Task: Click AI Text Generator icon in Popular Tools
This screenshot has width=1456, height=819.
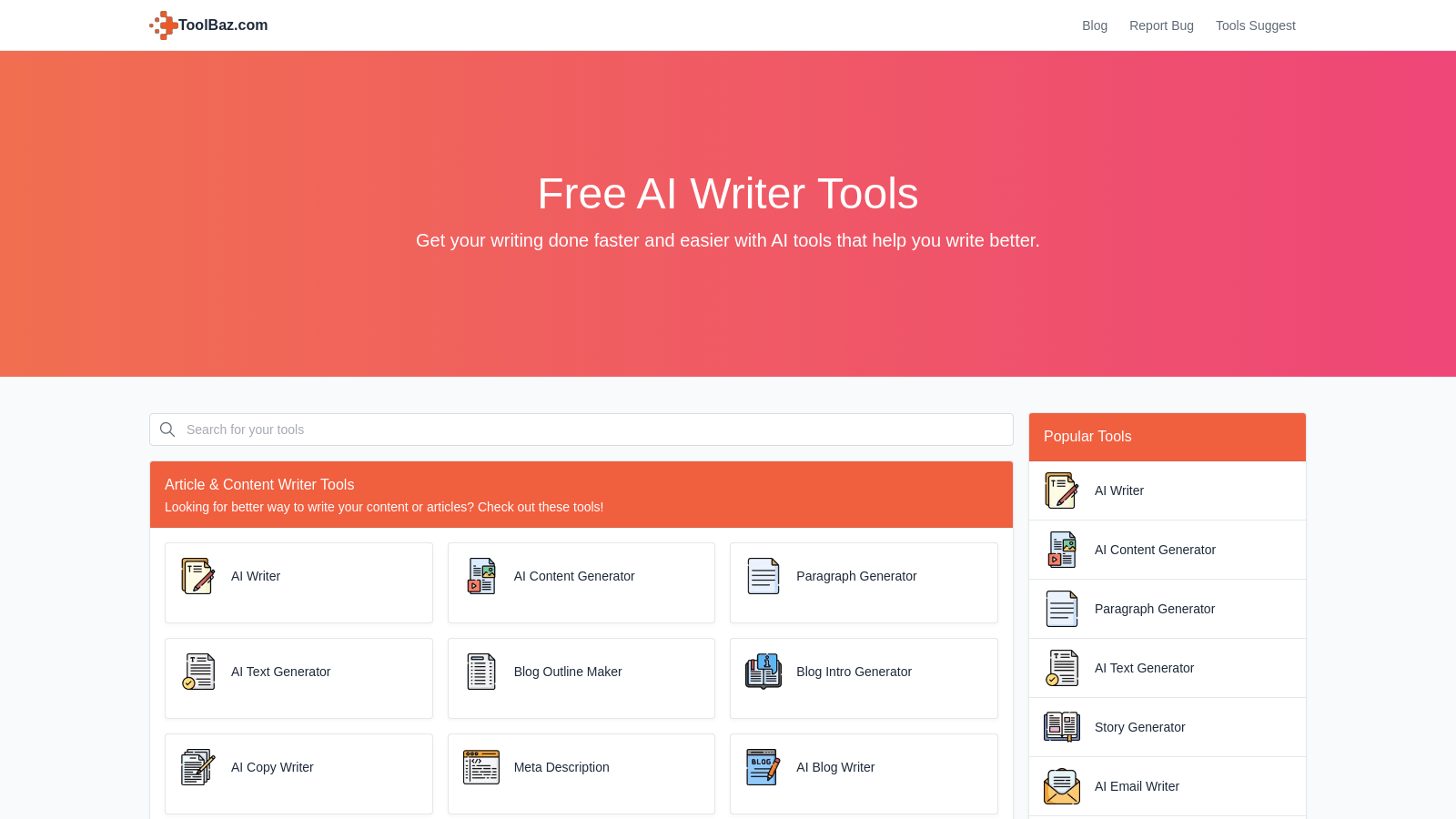Action: click(x=1062, y=668)
